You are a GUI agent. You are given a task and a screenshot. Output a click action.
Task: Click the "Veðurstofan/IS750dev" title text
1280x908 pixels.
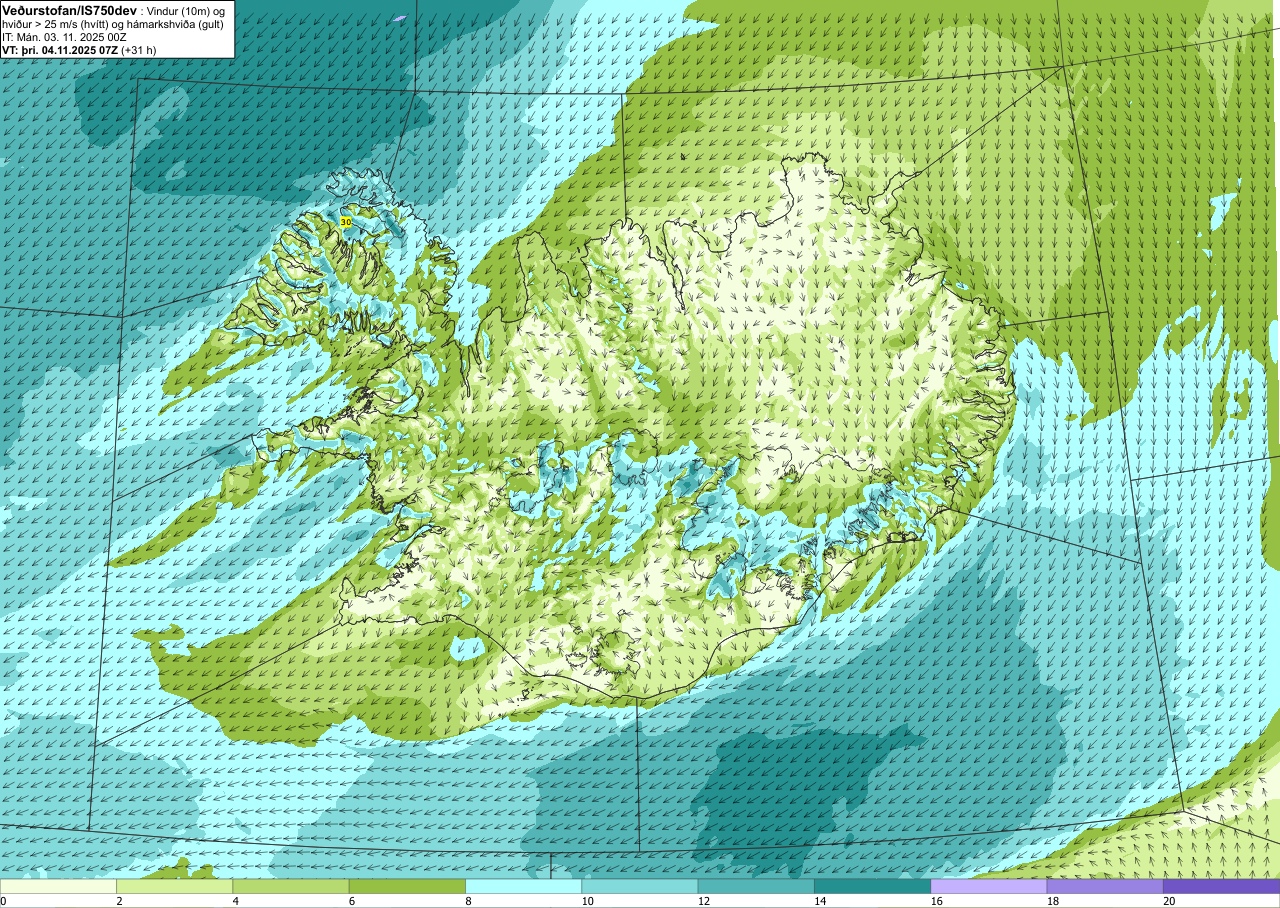point(69,11)
